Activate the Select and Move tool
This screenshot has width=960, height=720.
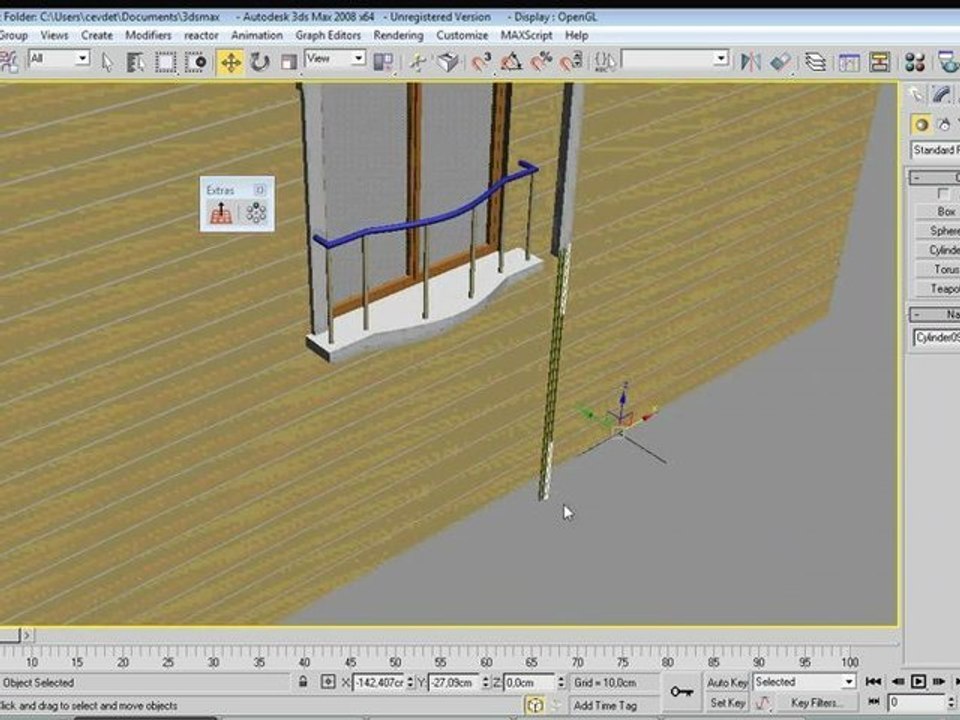tap(230, 62)
